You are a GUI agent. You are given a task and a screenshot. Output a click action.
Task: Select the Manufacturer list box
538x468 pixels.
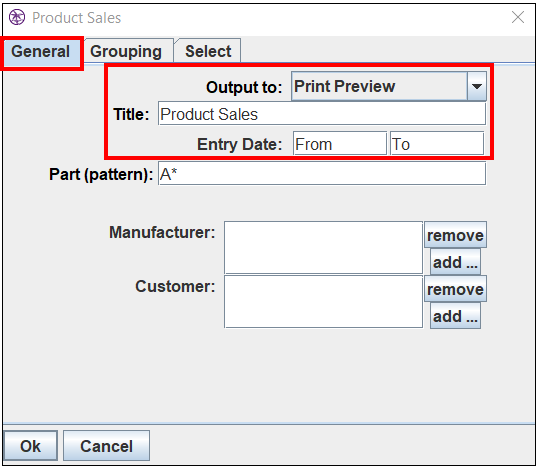click(323, 247)
